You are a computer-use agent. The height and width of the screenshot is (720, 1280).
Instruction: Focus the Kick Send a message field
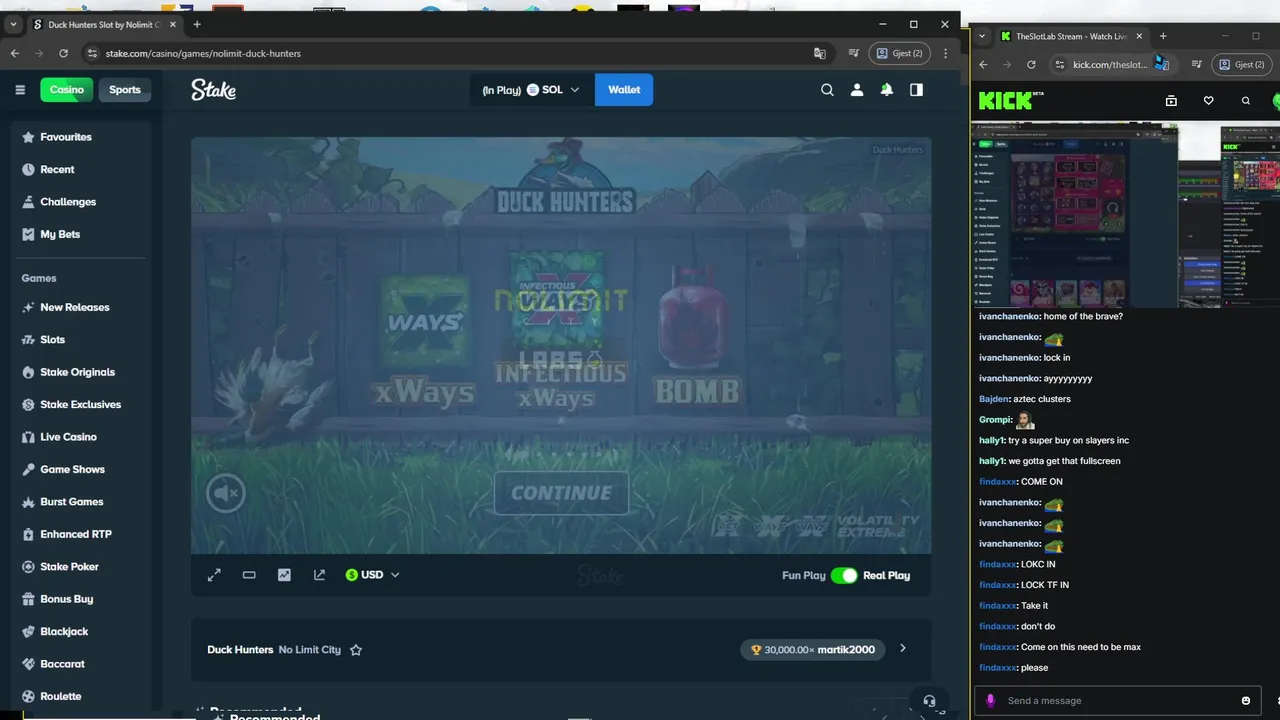(1119, 701)
